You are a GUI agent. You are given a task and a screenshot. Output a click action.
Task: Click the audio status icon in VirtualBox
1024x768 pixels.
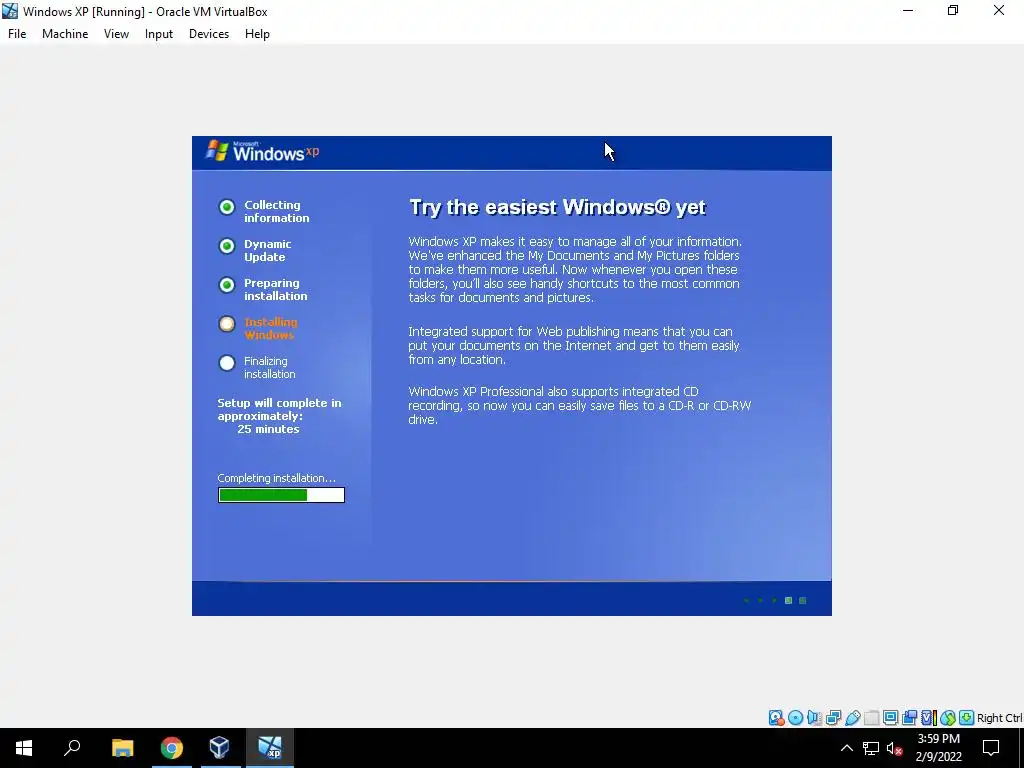click(814, 718)
